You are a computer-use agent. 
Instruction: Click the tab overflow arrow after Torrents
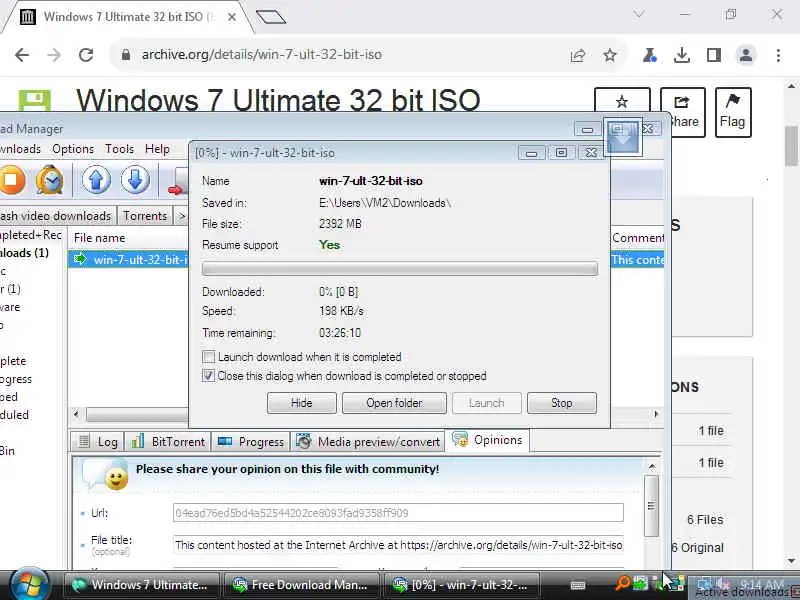181,216
